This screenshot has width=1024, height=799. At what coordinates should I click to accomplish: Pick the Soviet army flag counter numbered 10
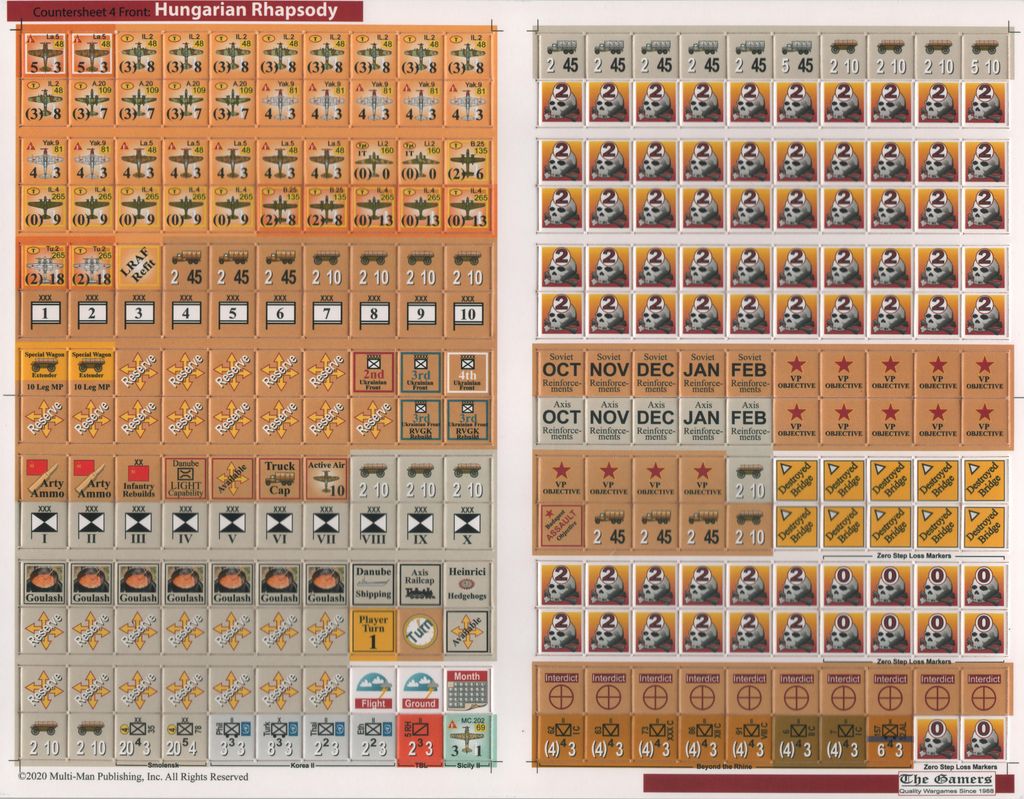(468, 314)
